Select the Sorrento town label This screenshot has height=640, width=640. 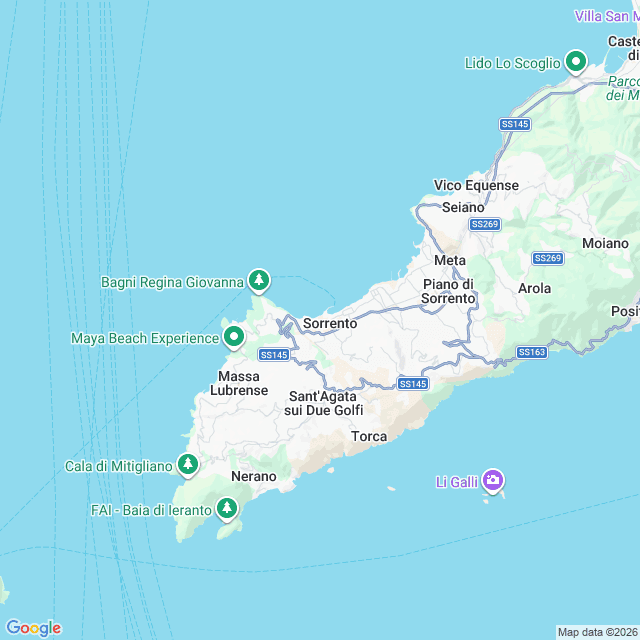pos(330,323)
